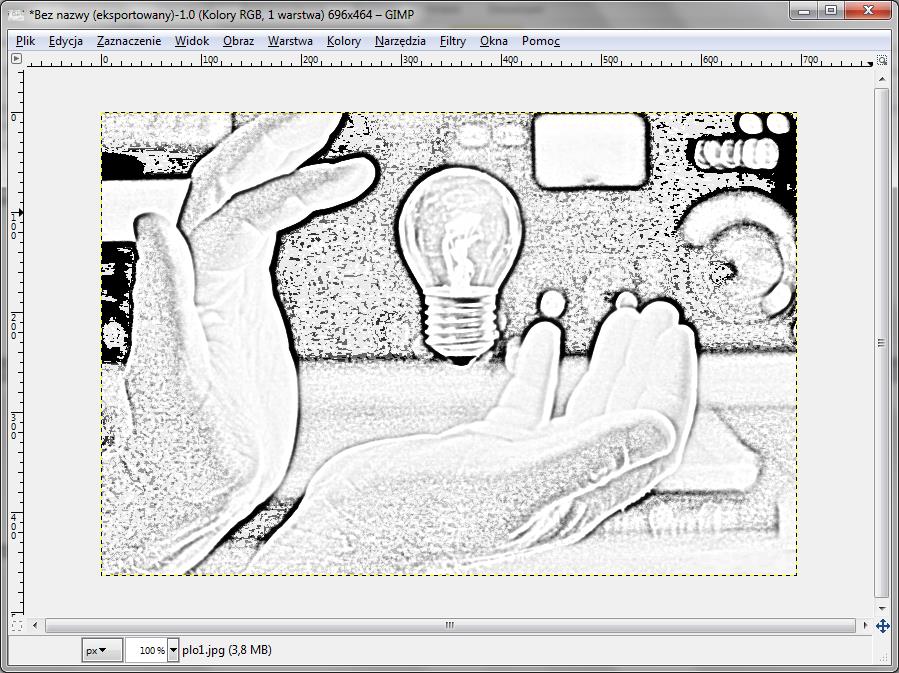The width and height of the screenshot is (899, 673).
Task: Click the vertical scrollbar up arrow
Action: point(882,79)
